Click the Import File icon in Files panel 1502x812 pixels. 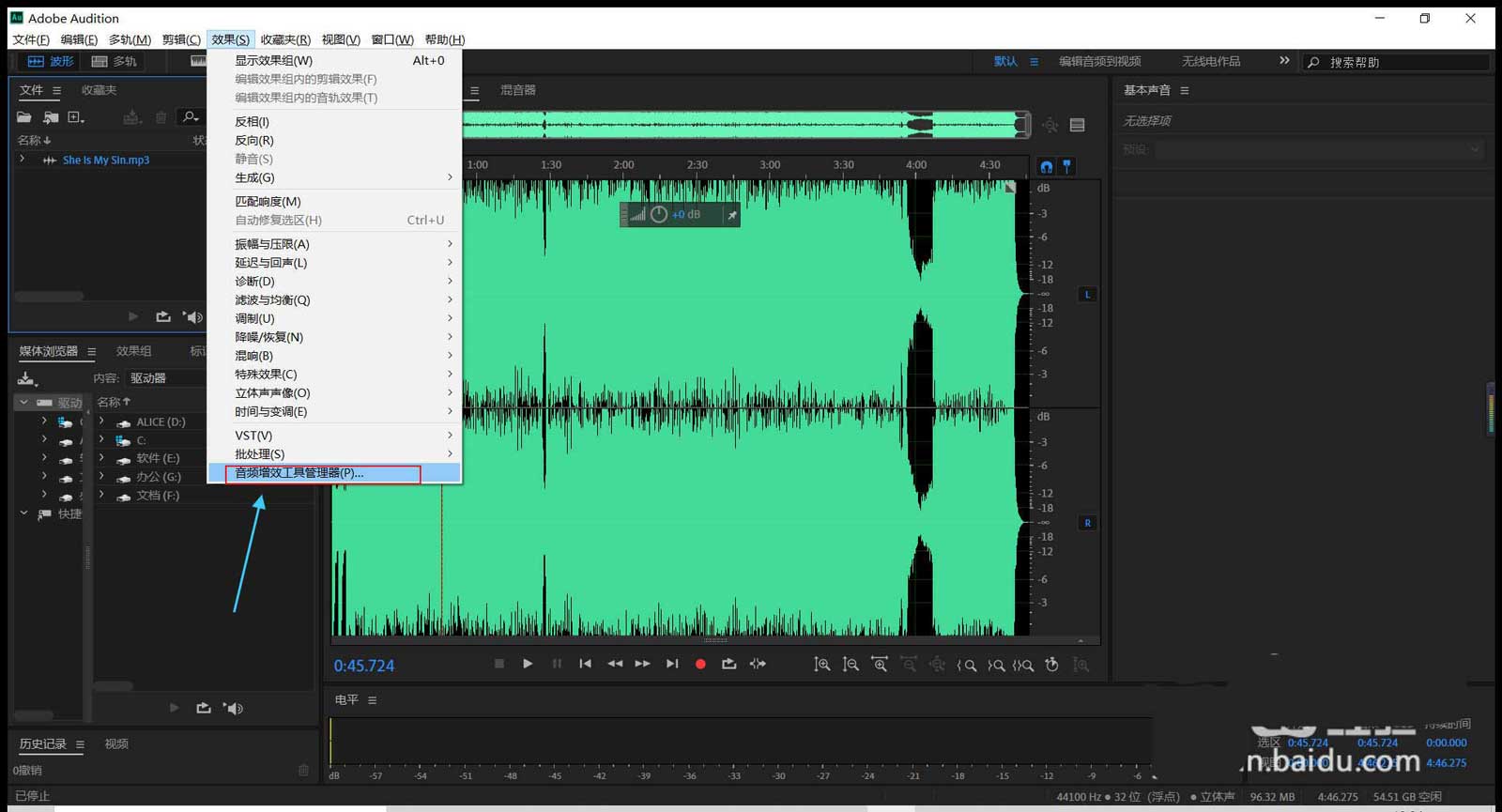click(x=51, y=117)
